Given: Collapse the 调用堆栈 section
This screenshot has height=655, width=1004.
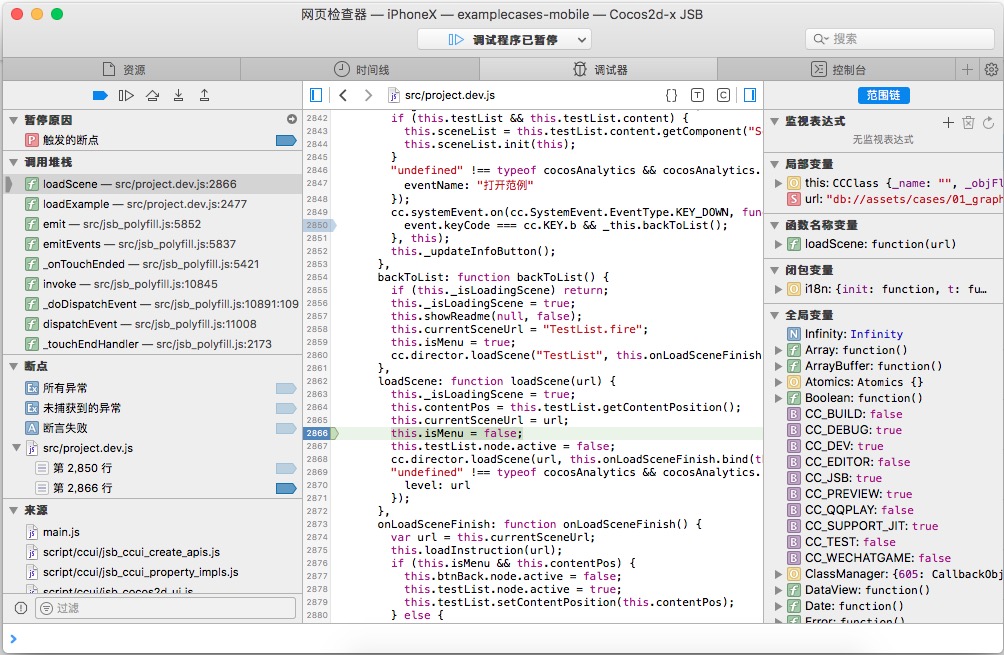Looking at the screenshot, I should point(13,162).
